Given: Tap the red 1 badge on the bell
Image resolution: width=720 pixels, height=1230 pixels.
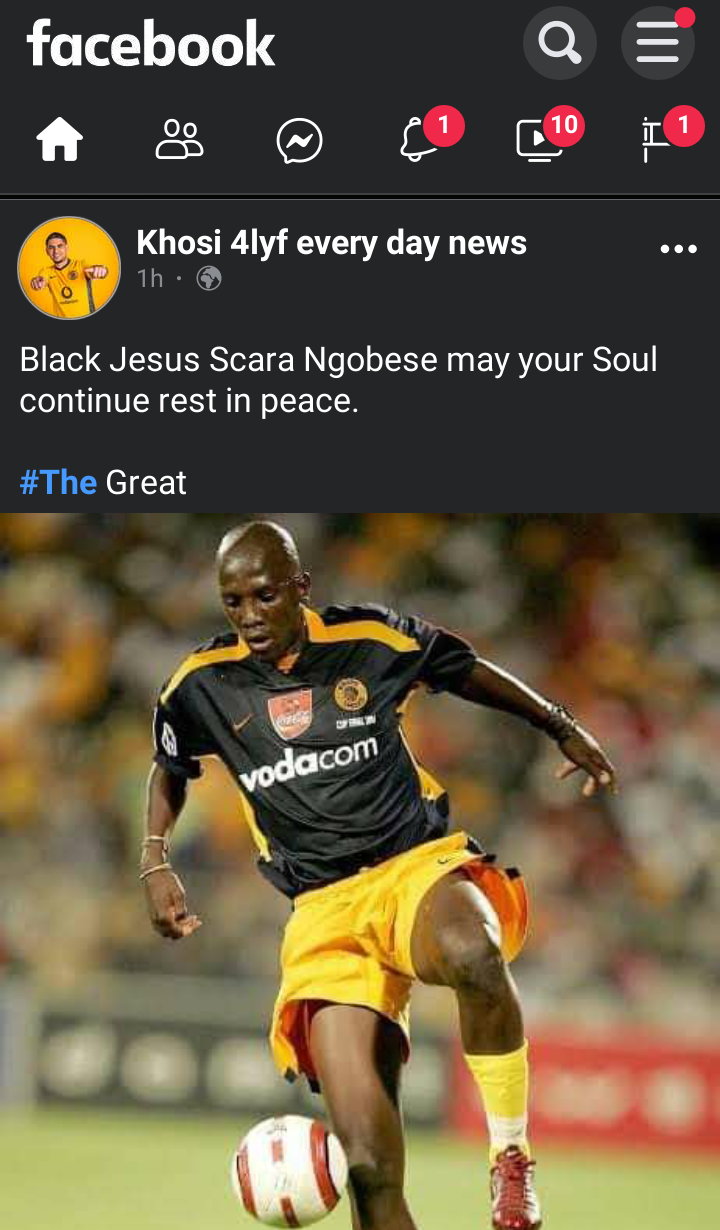Looking at the screenshot, I should point(444,126).
